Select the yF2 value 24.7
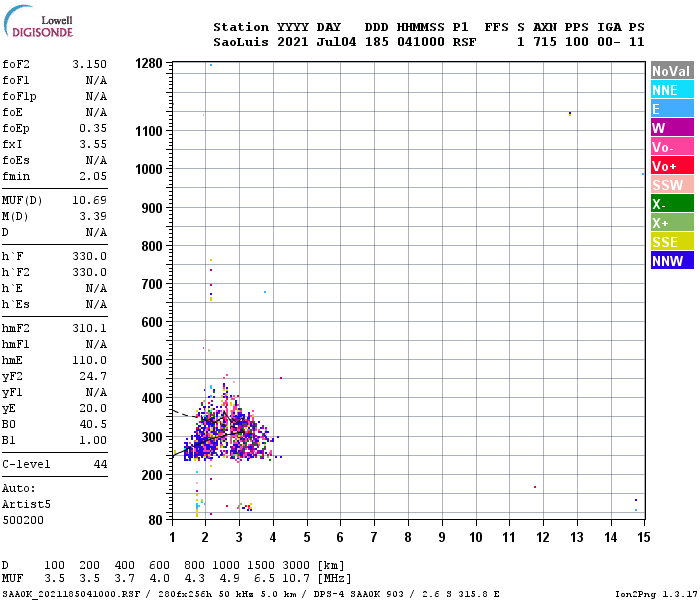700x600 pixels. click(x=93, y=376)
